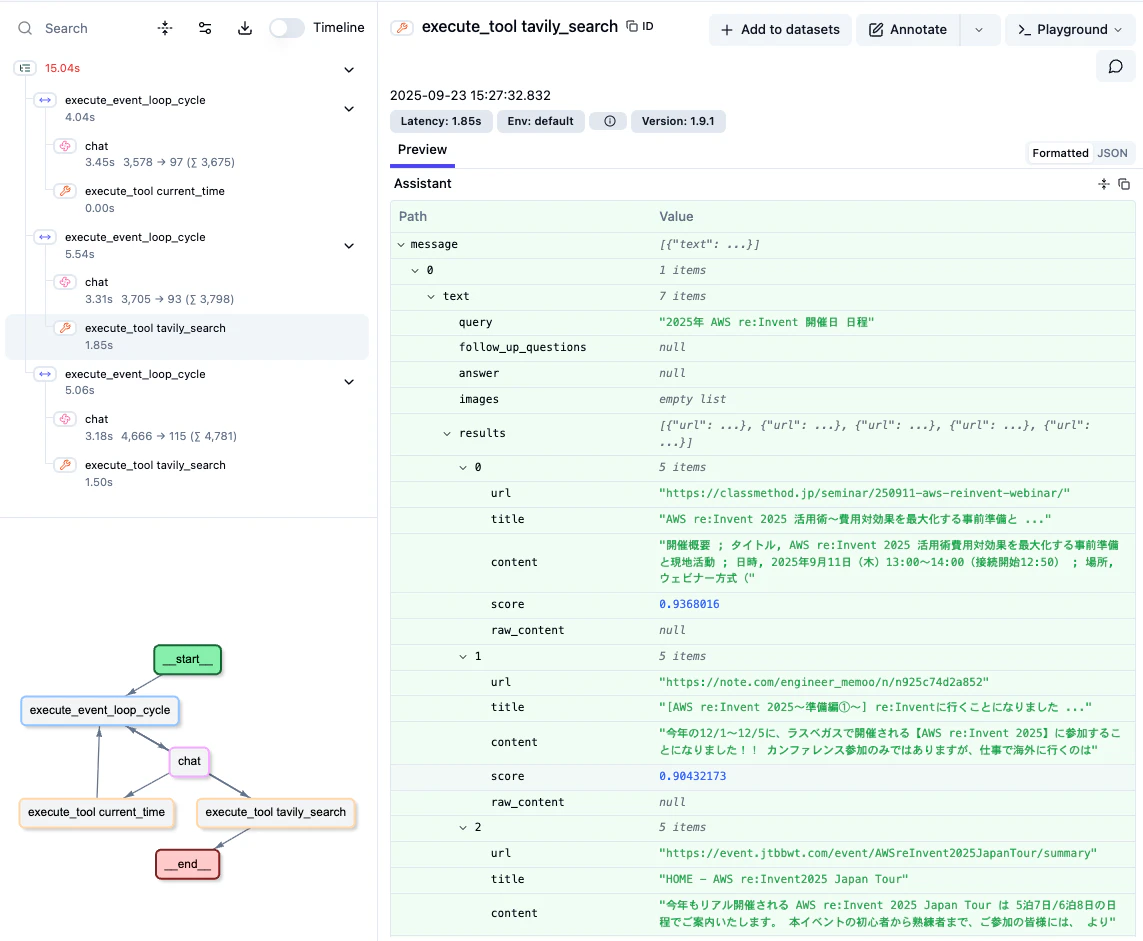
Task: Click the generation icon of the 3.45s chat
Action: coord(65,147)
